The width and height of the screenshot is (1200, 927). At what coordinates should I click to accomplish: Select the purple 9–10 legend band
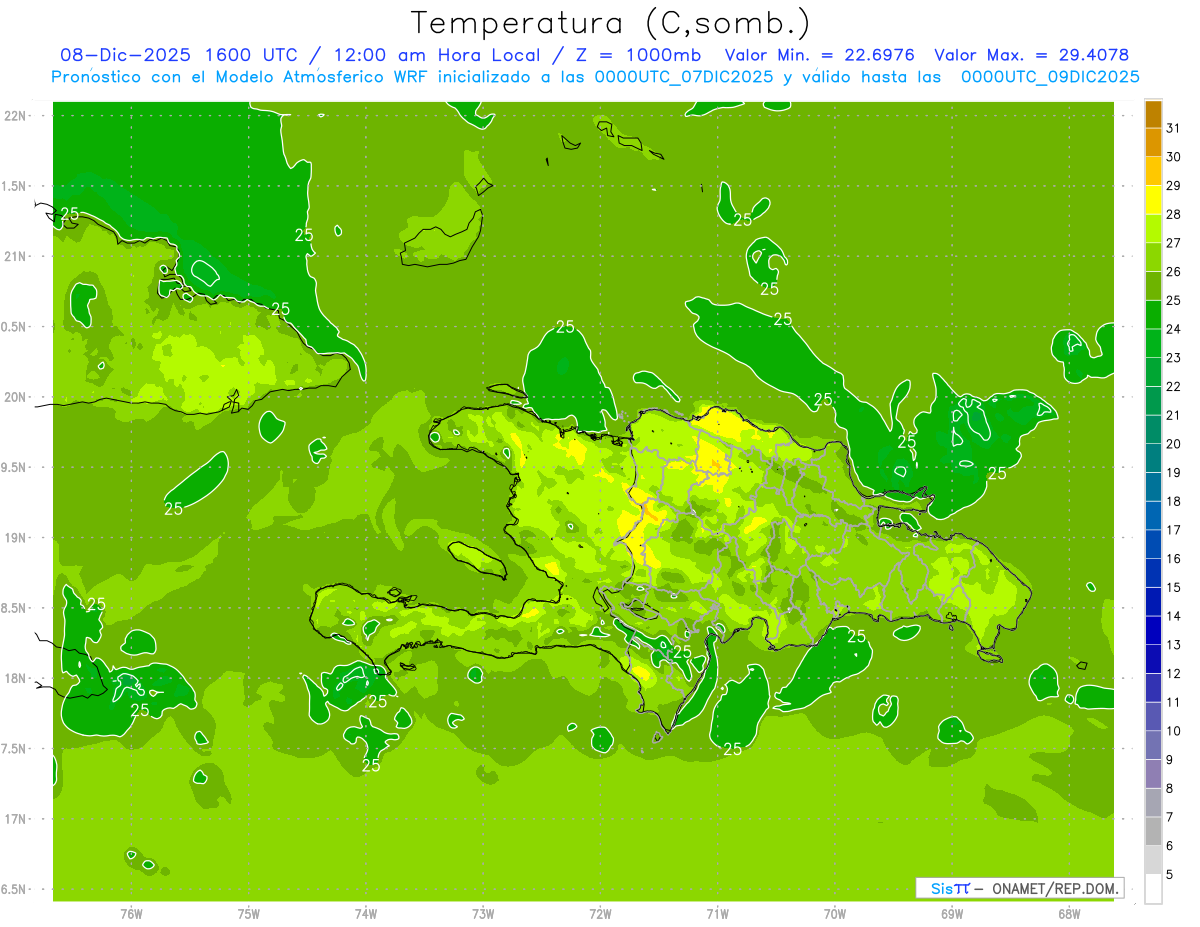click(x=1153, y=746)
